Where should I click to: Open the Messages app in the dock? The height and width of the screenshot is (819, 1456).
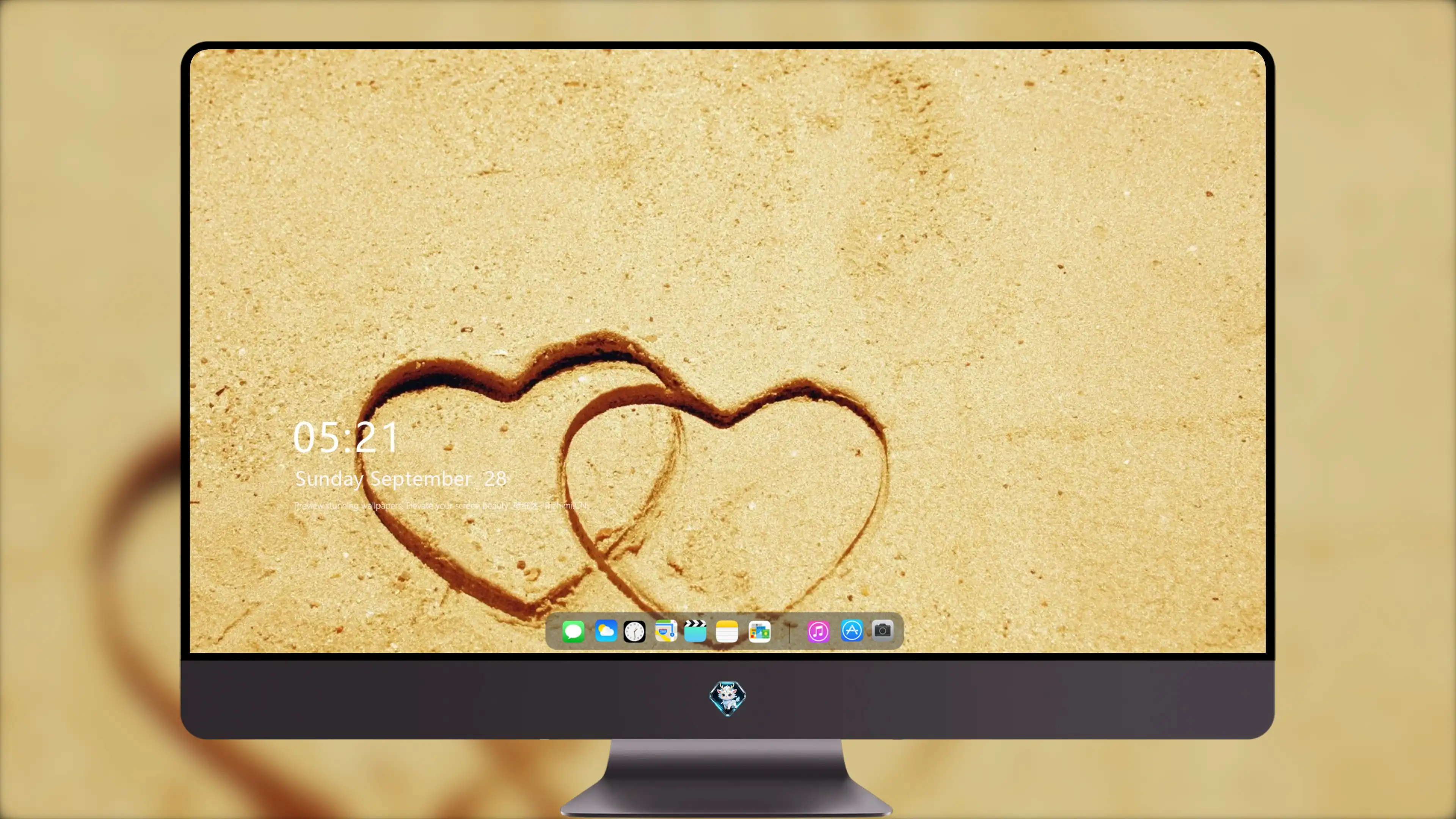(573, 631)
